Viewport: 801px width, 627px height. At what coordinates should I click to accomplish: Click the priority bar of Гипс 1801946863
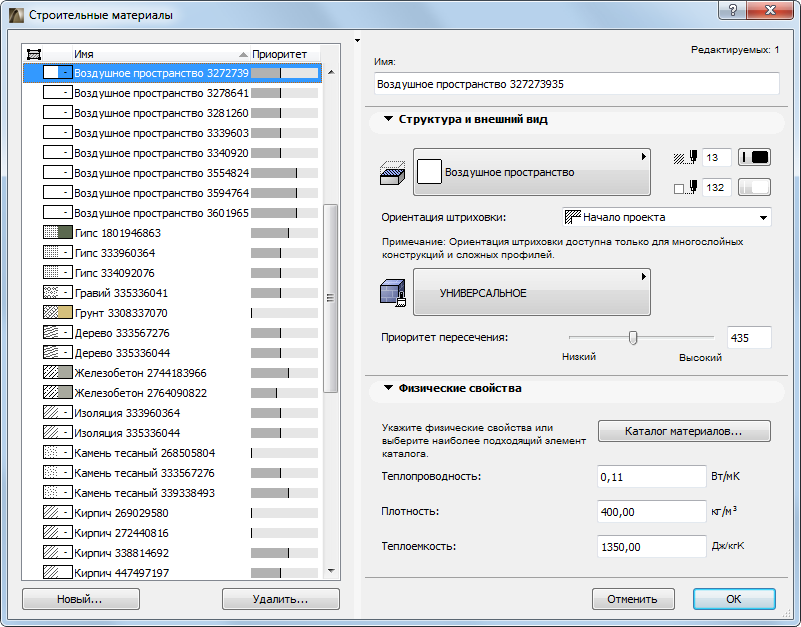tap(285, 233)
